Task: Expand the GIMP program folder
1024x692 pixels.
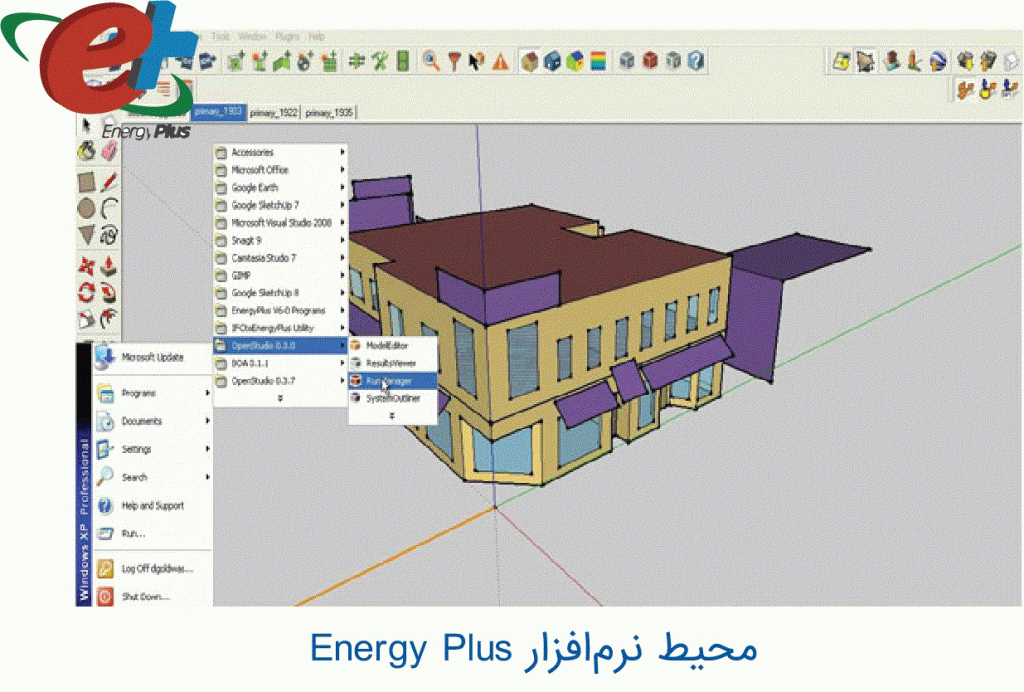Action: tap(280, 275)
